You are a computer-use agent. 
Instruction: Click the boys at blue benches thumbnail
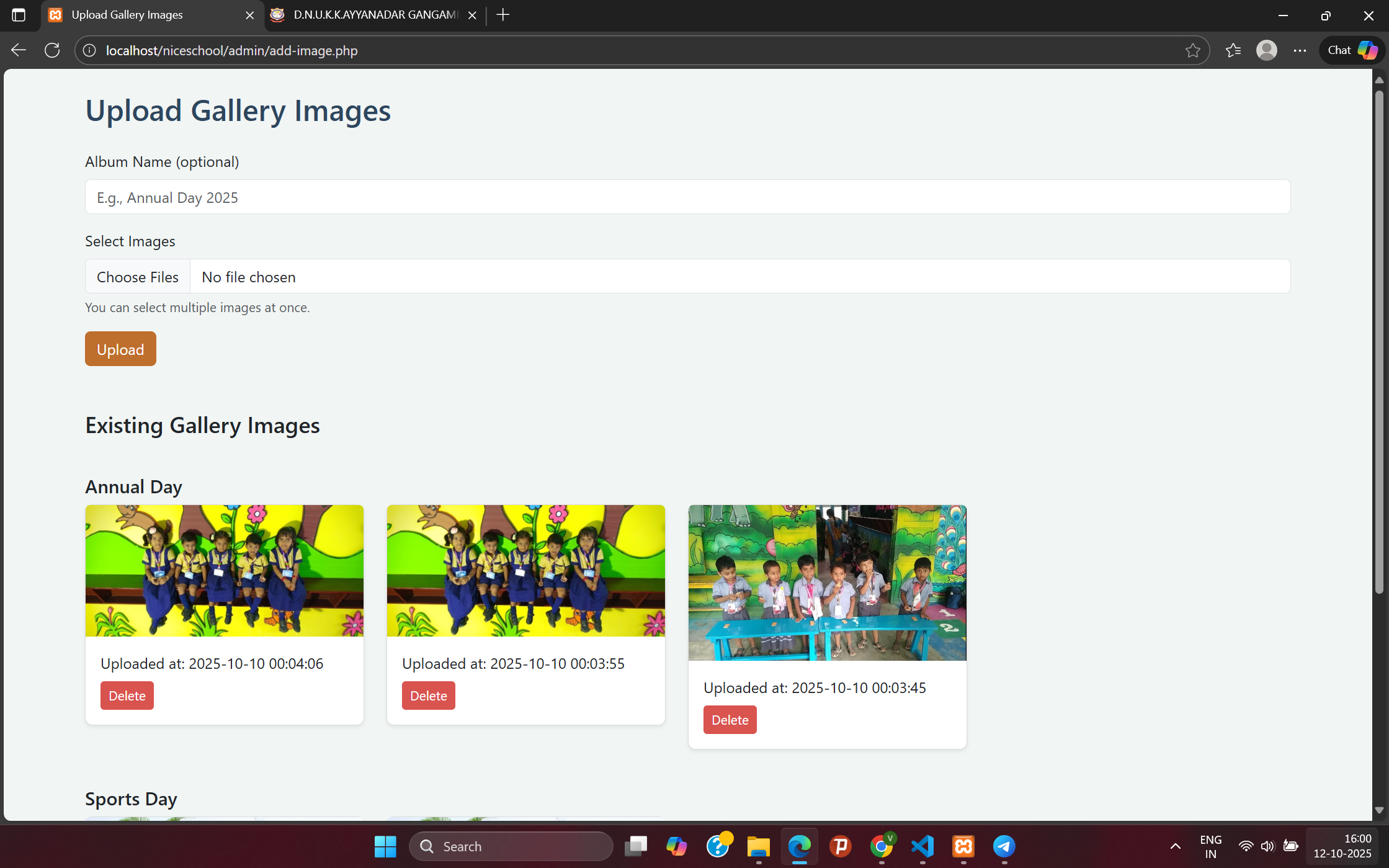[x=827, y=583]
